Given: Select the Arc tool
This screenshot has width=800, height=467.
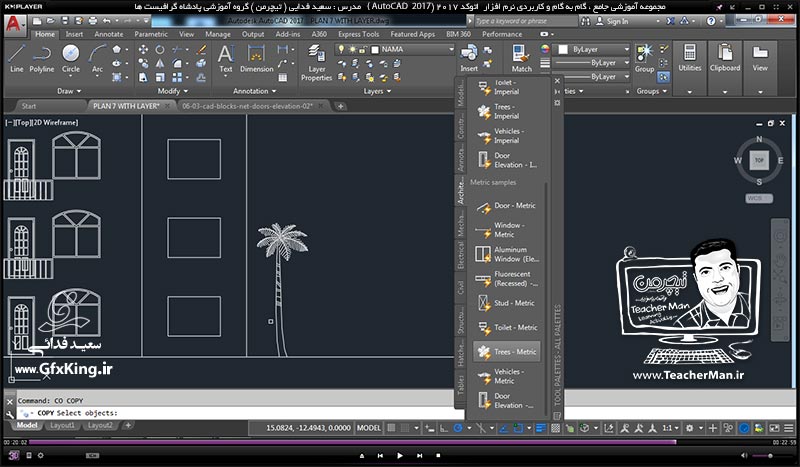Looking at the screenshot, I should (97, 59).
